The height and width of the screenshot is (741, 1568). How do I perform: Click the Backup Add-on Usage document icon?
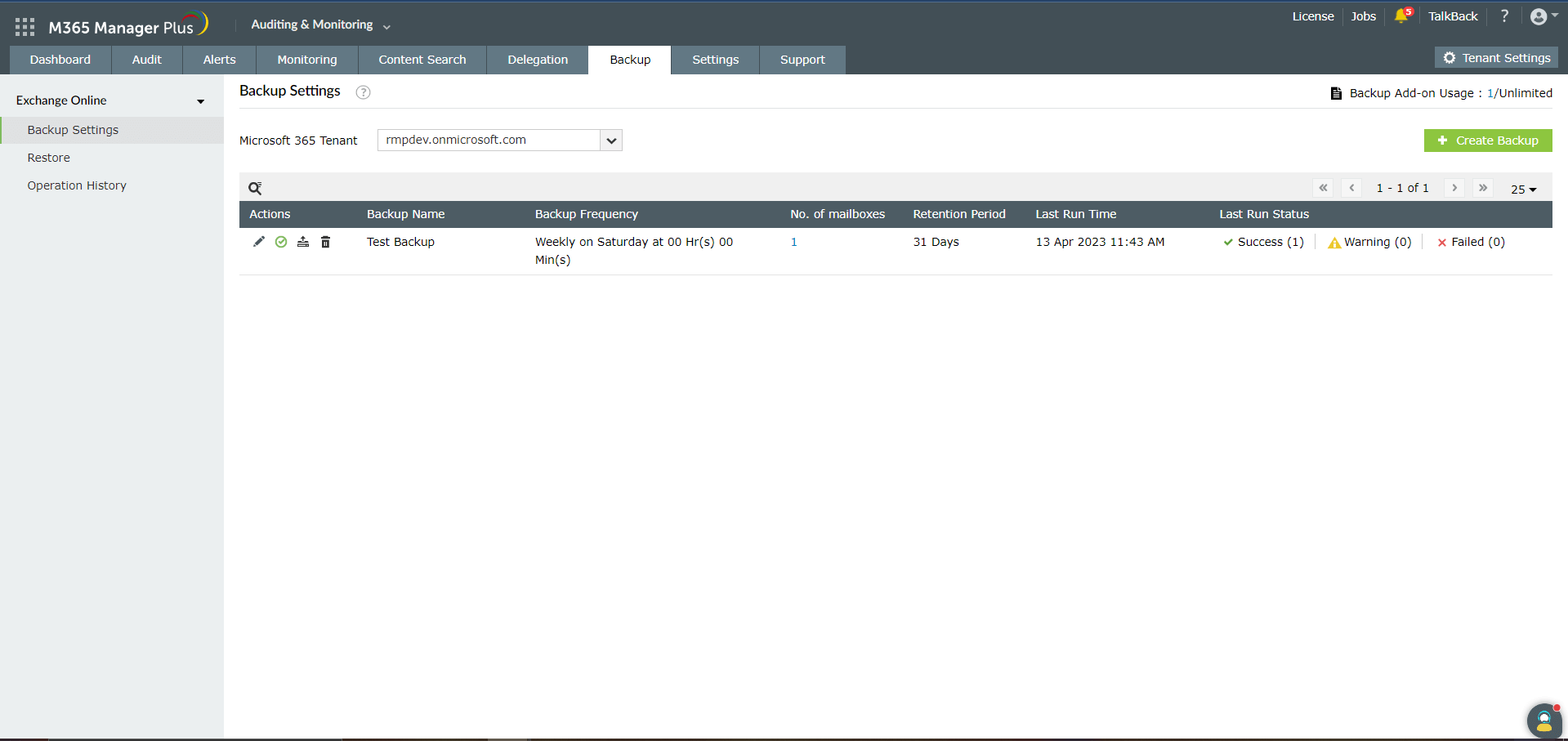pos(1336,93)
